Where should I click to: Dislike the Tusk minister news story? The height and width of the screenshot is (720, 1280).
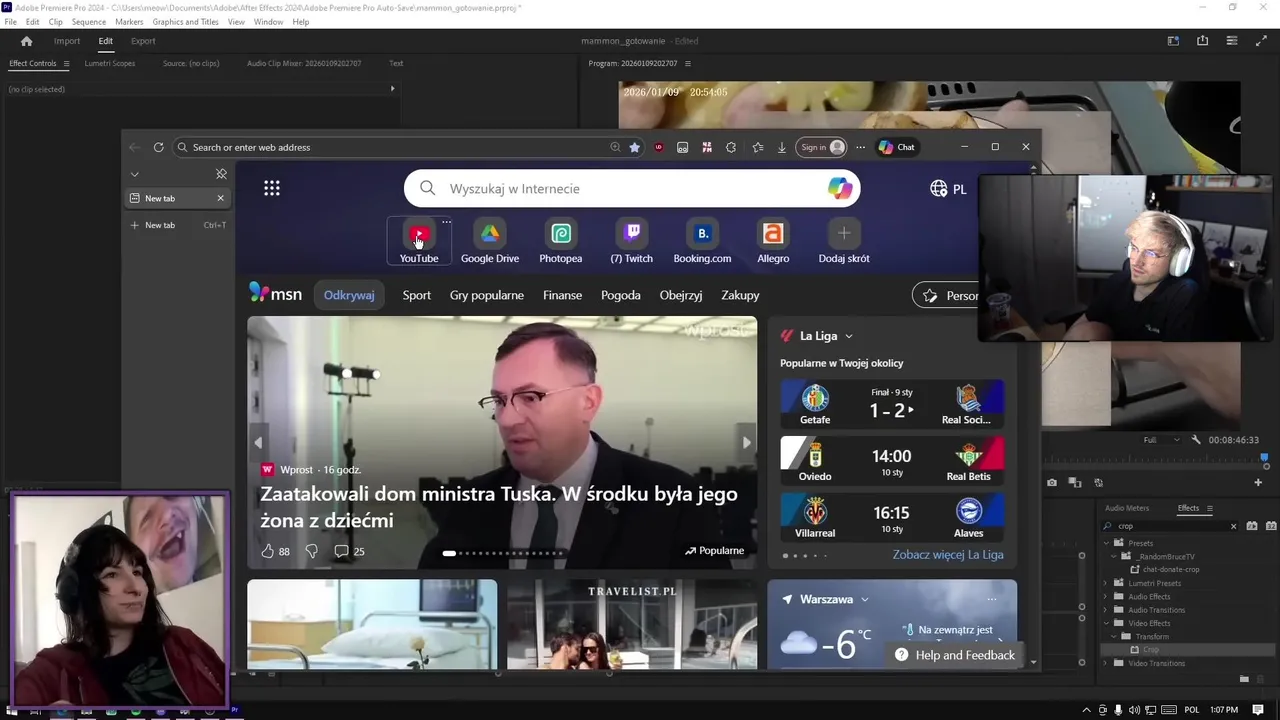[311, 551]
